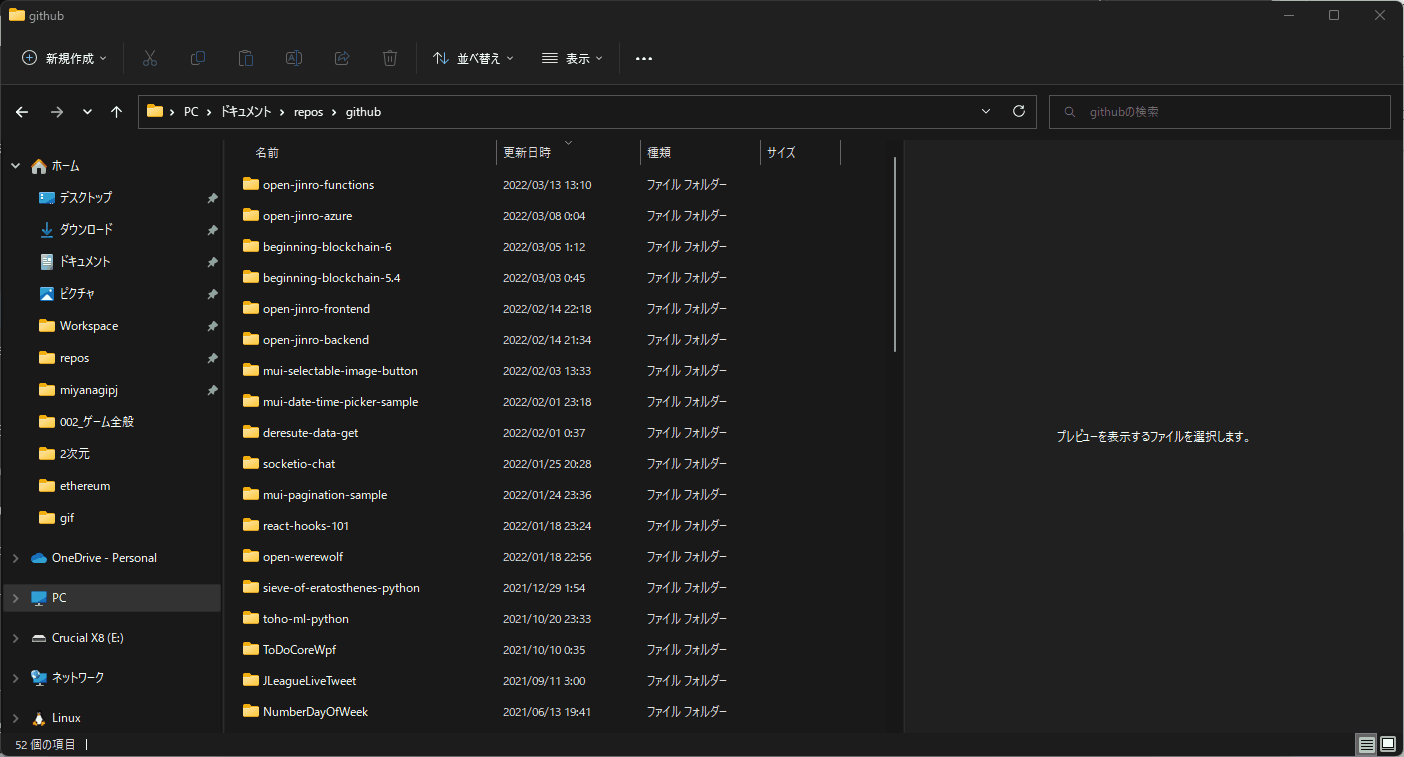Click the pin icon next to miyanagipj
The height and width of the screenshot is (757, 1404).
coord(212,390)
